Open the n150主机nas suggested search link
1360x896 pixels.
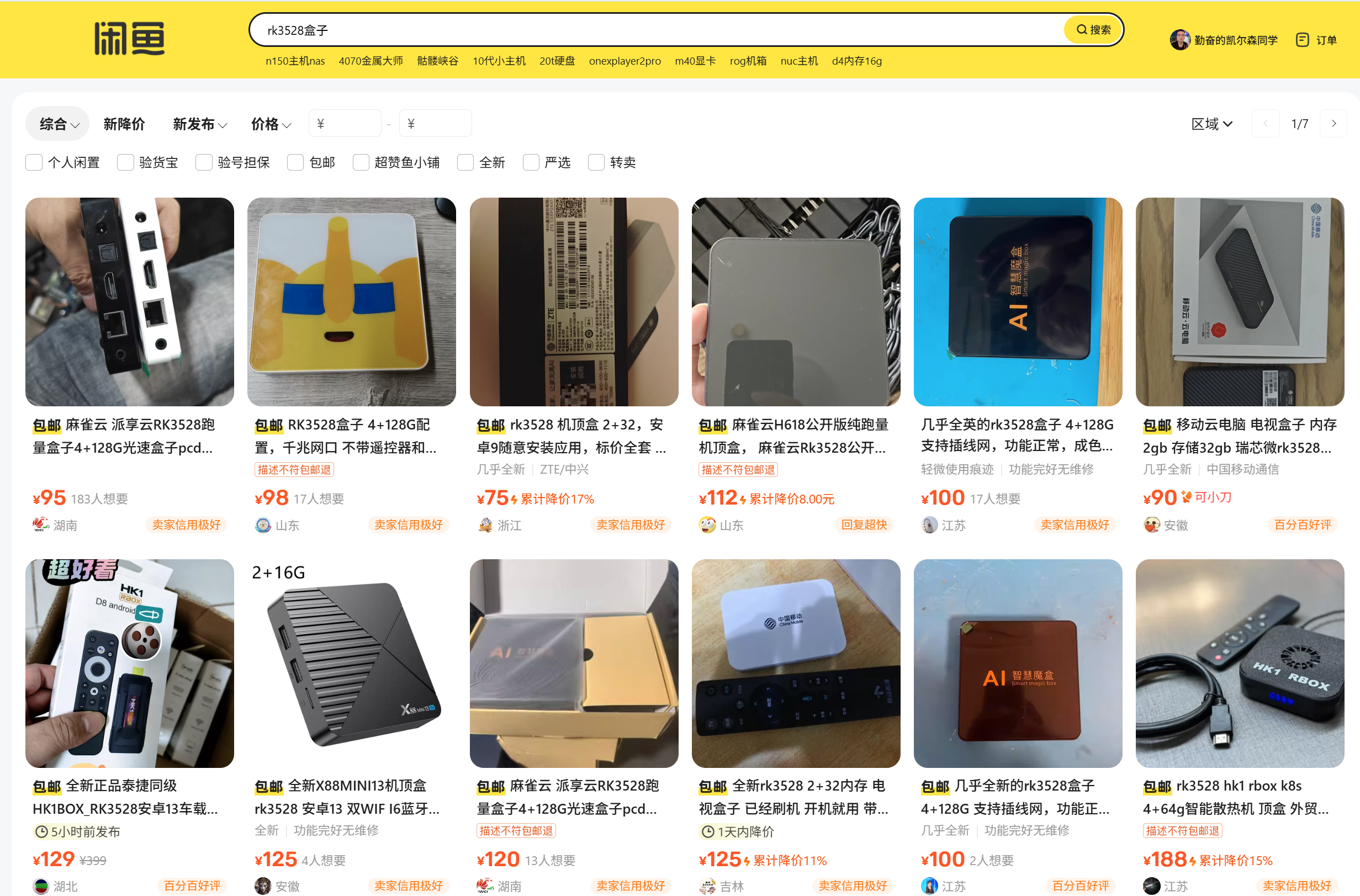click(x=295, y=61)
